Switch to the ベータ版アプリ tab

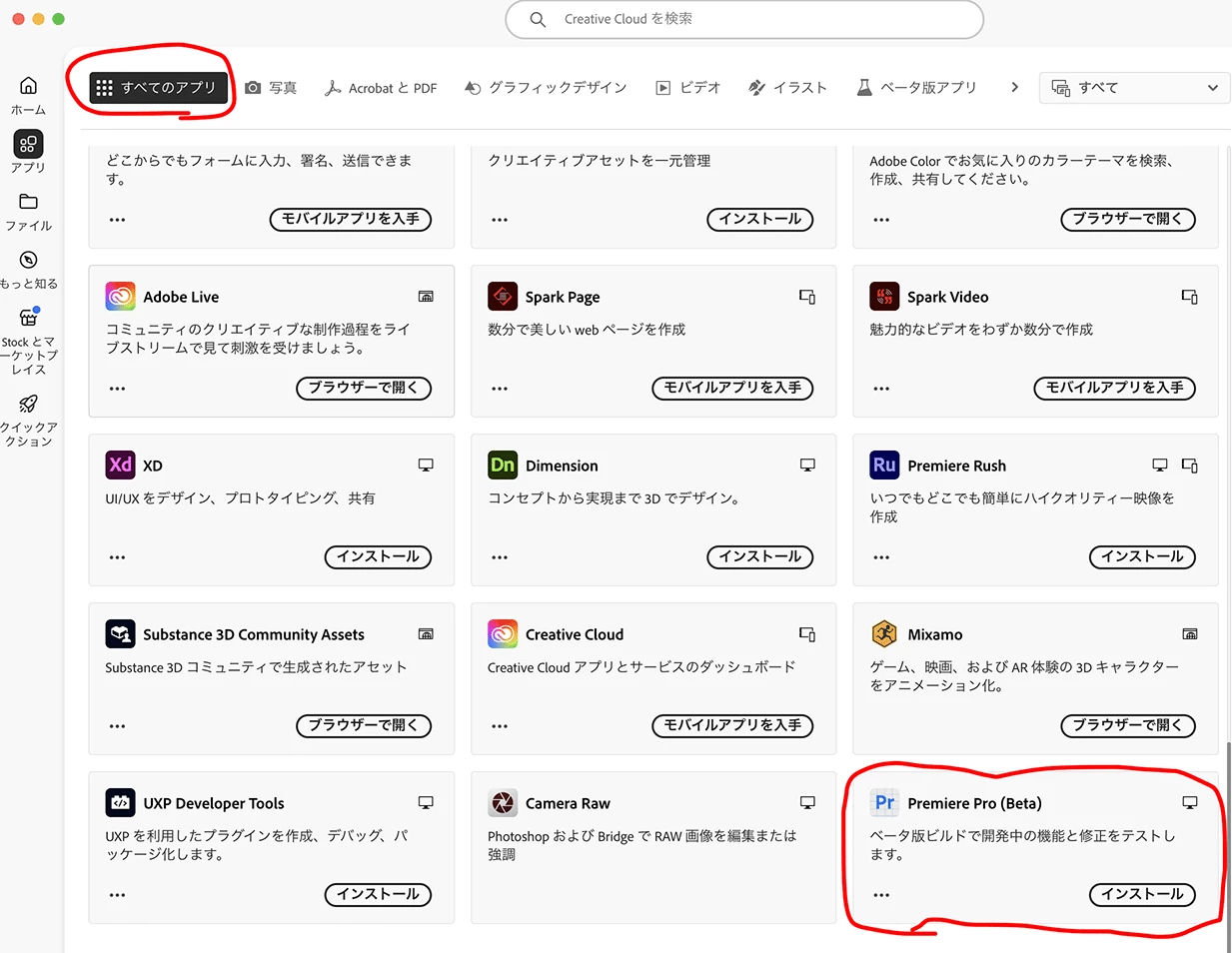916,88
